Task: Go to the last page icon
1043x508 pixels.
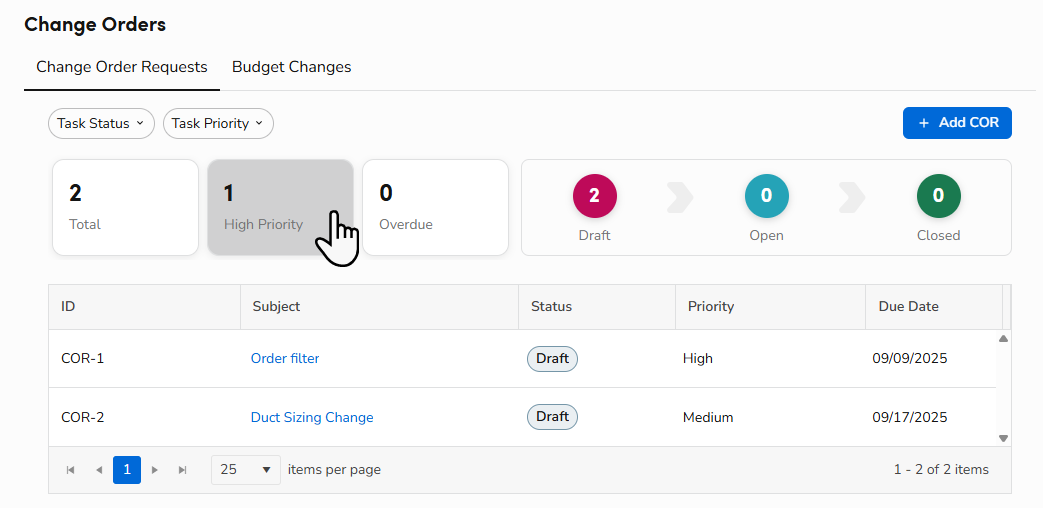Action: point(183,470)
